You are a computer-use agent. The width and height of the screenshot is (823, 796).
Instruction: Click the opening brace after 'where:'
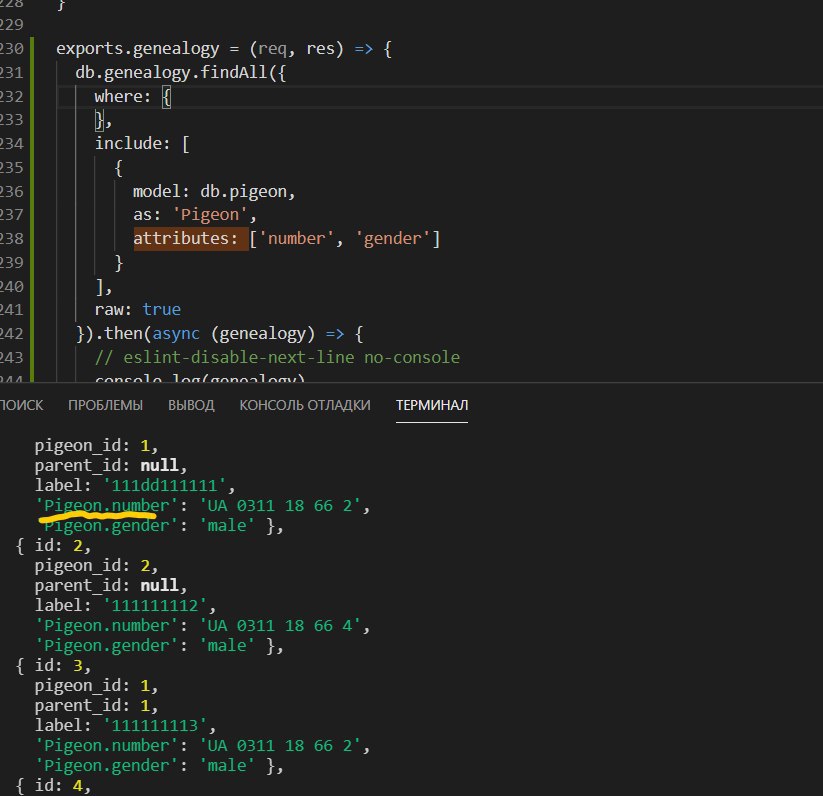166,97
